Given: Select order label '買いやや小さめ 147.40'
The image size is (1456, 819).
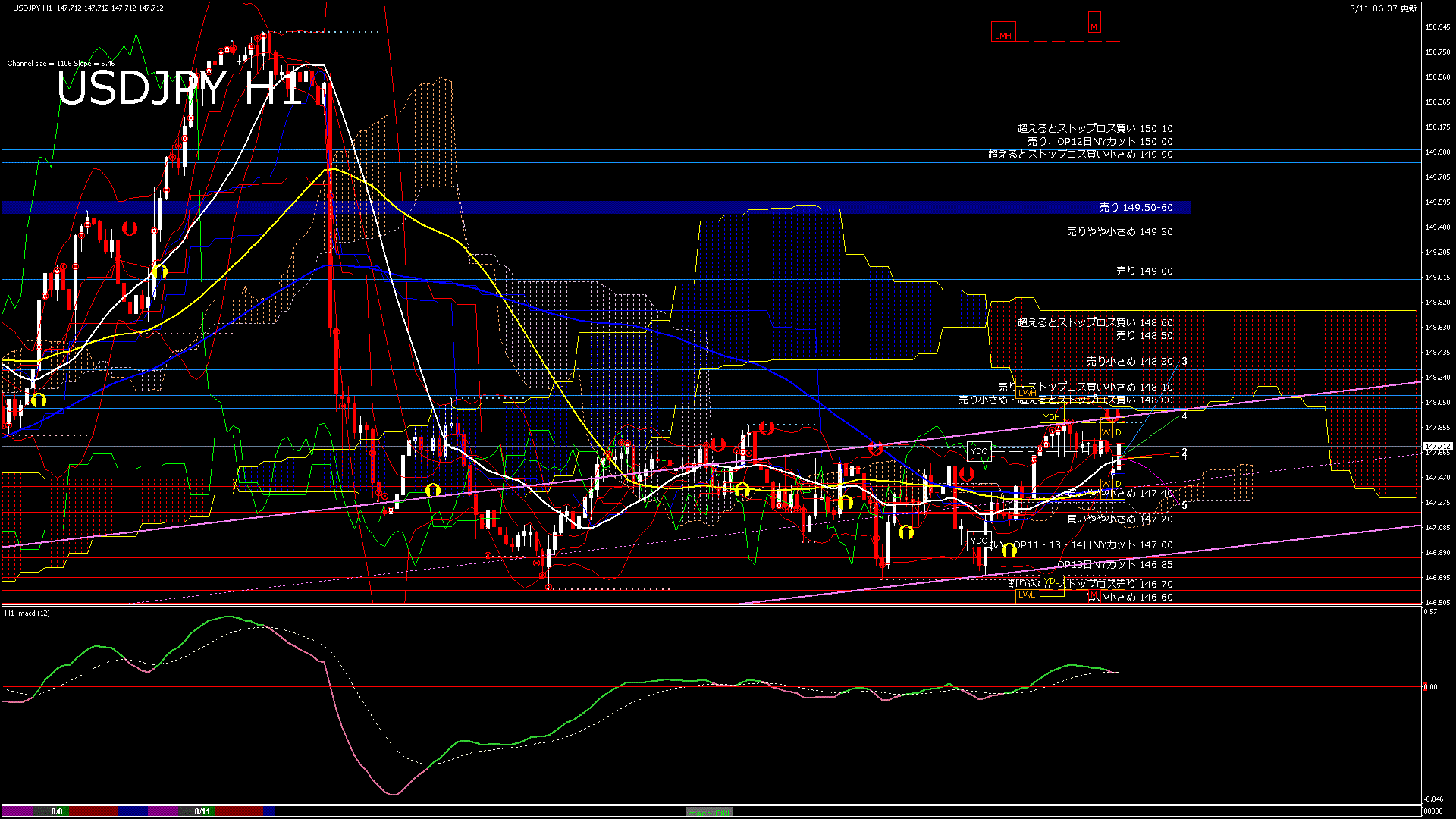Looking at the screenshot, I should point(1120,494).
